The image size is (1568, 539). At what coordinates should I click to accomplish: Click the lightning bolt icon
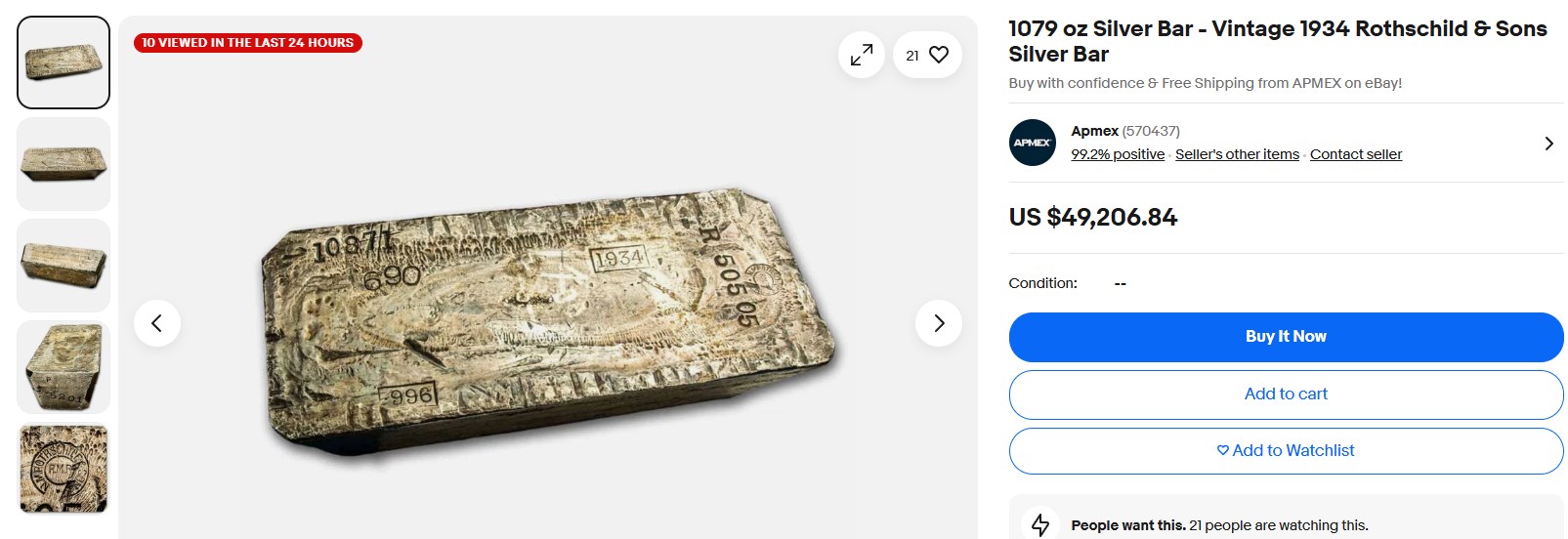point(1040,524)
